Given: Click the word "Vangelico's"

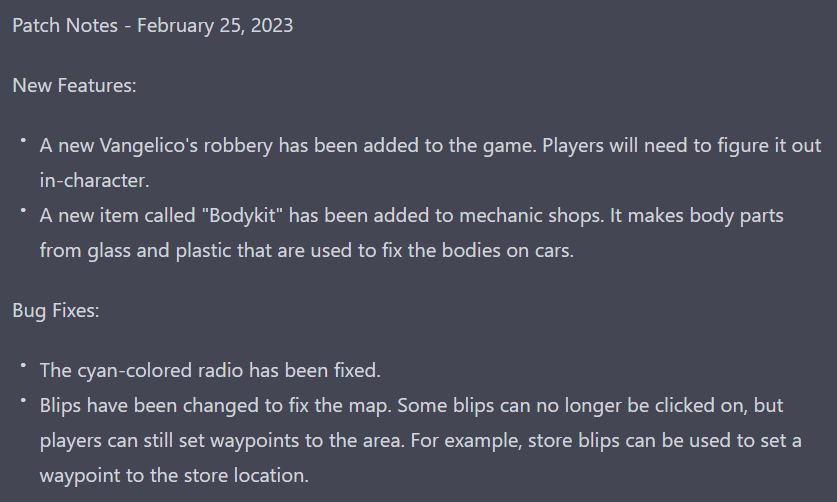Looking at the screenshot, I should (x=144, y=146).
